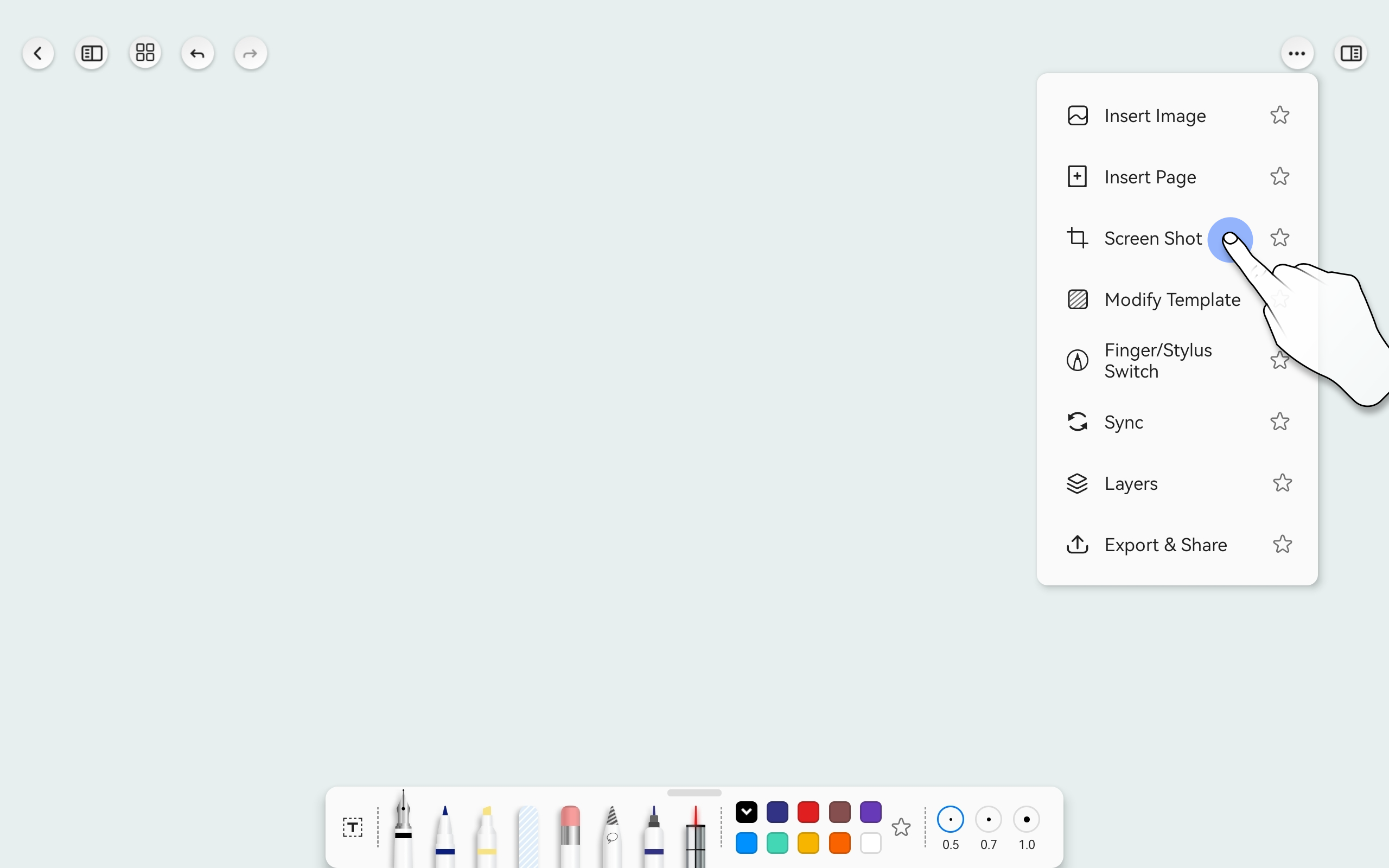
Task: Pick the purple color swatch
Action: click(870, 812)
